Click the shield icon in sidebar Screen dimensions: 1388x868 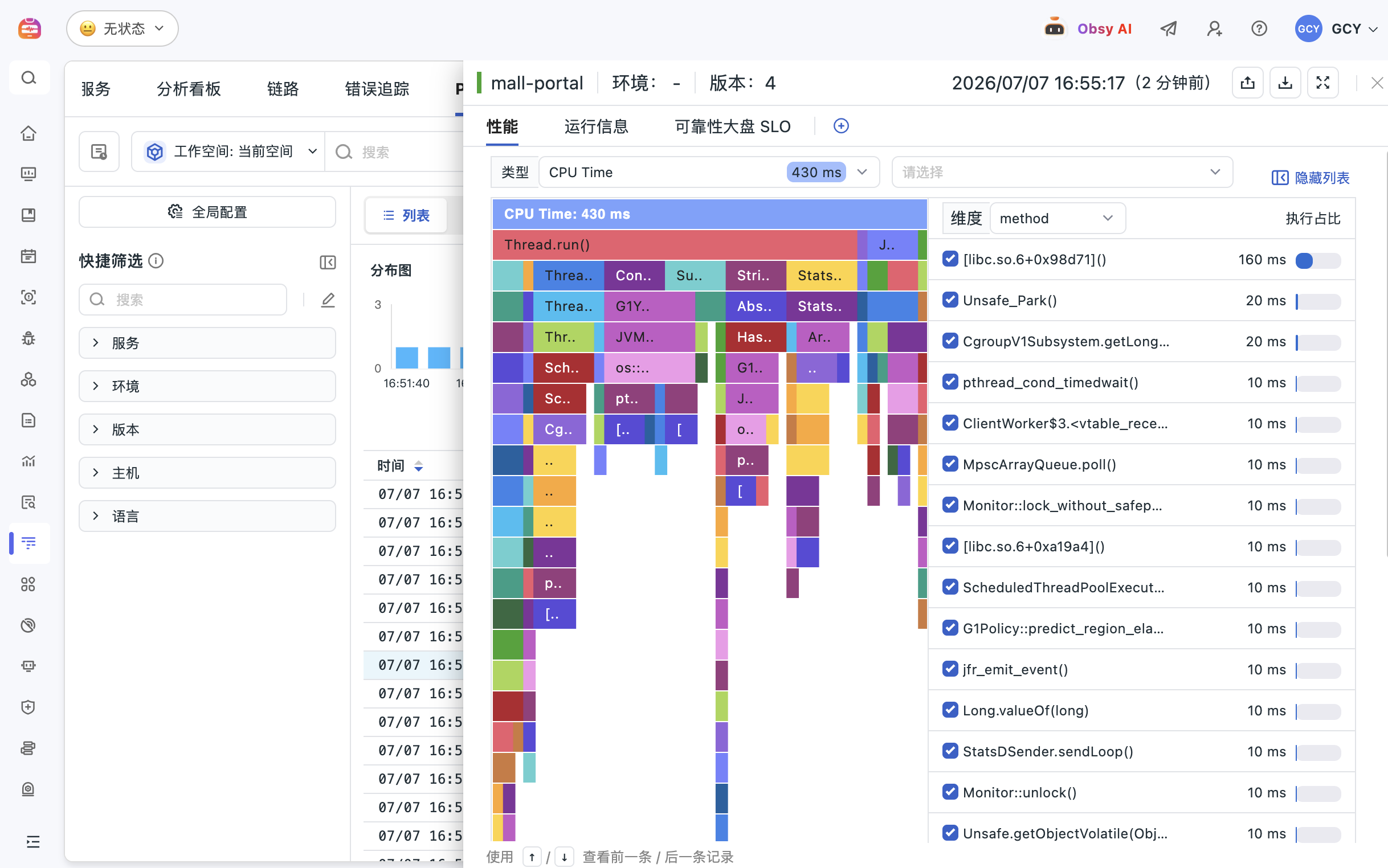click(x=28, y=707)
